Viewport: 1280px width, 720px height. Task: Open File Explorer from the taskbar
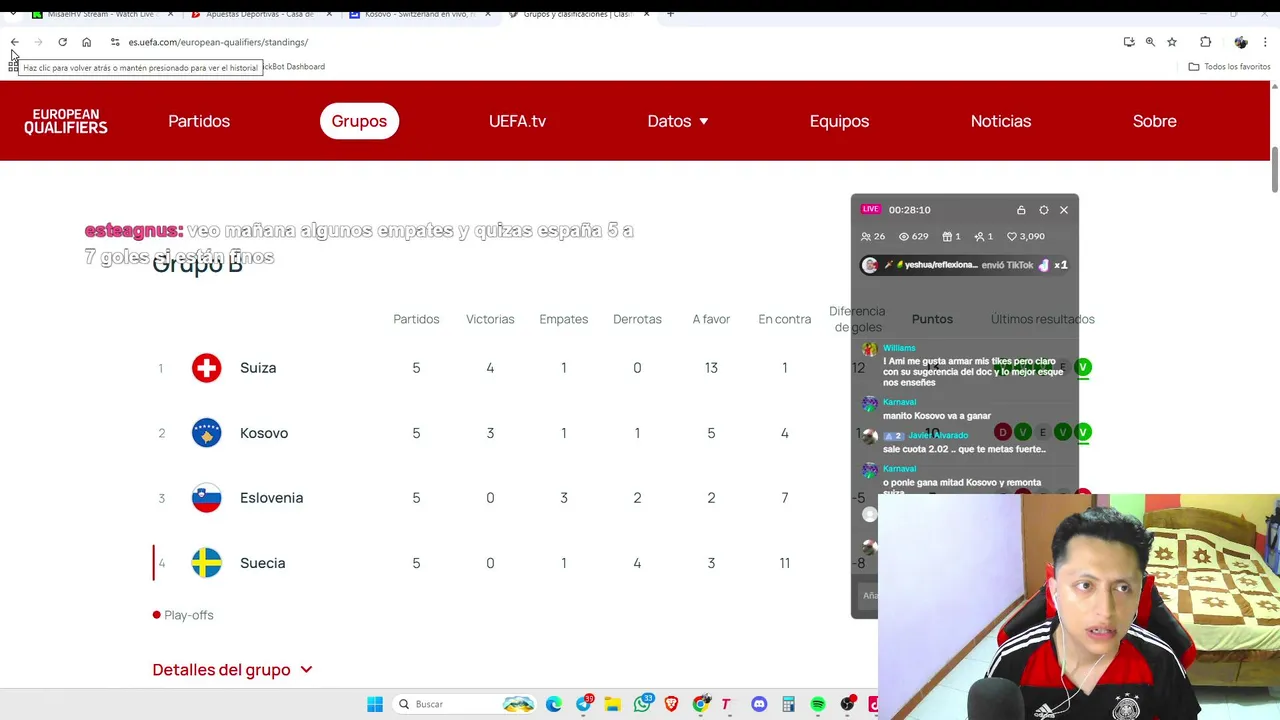(x=612, y=704)
